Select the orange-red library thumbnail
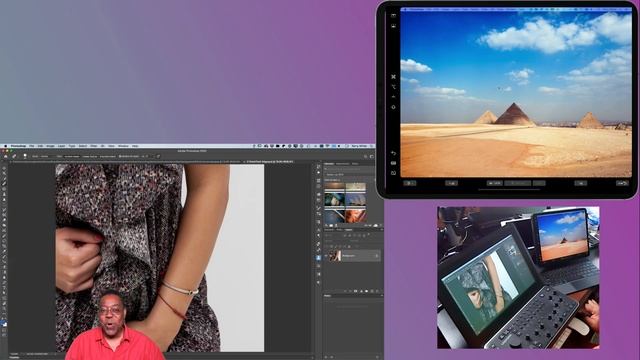The image size is (640, 360). (356, 215)
